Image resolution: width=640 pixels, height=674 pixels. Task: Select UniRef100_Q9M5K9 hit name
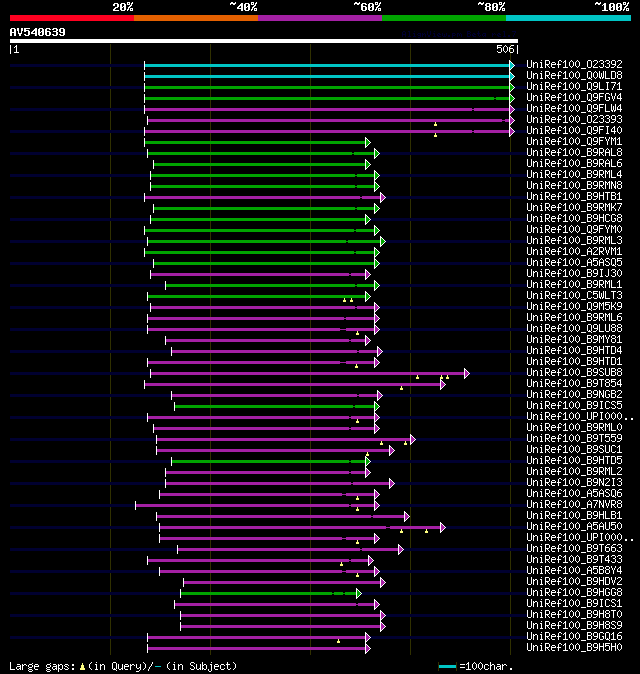click(574, 306)
